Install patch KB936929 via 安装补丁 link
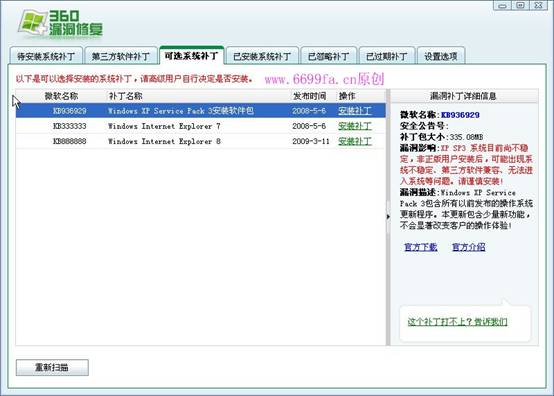The width and height of the screenshot is (554, 396). [x=355, y=111]
